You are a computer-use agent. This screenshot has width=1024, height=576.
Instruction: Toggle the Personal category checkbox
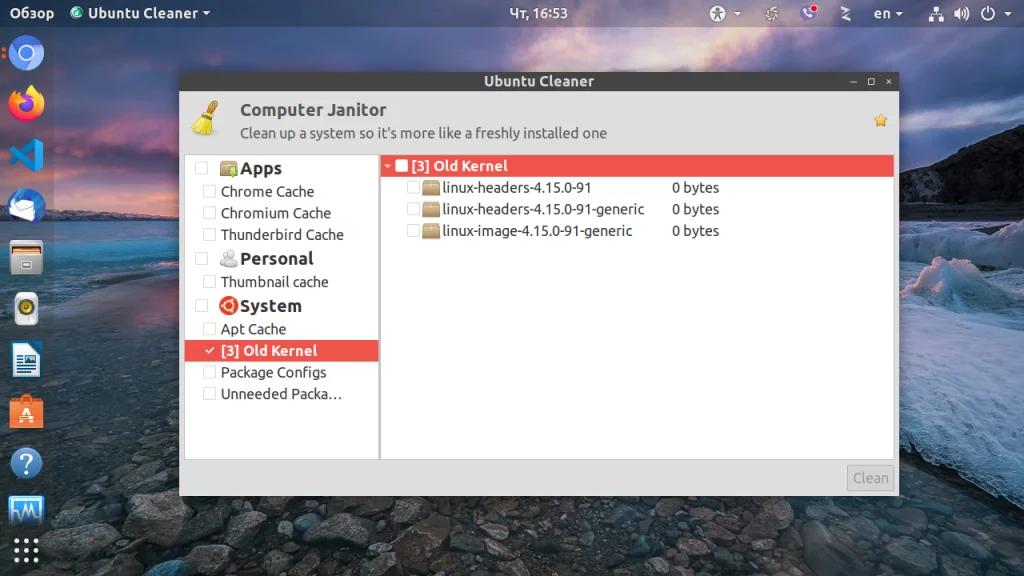pos(202,259)
